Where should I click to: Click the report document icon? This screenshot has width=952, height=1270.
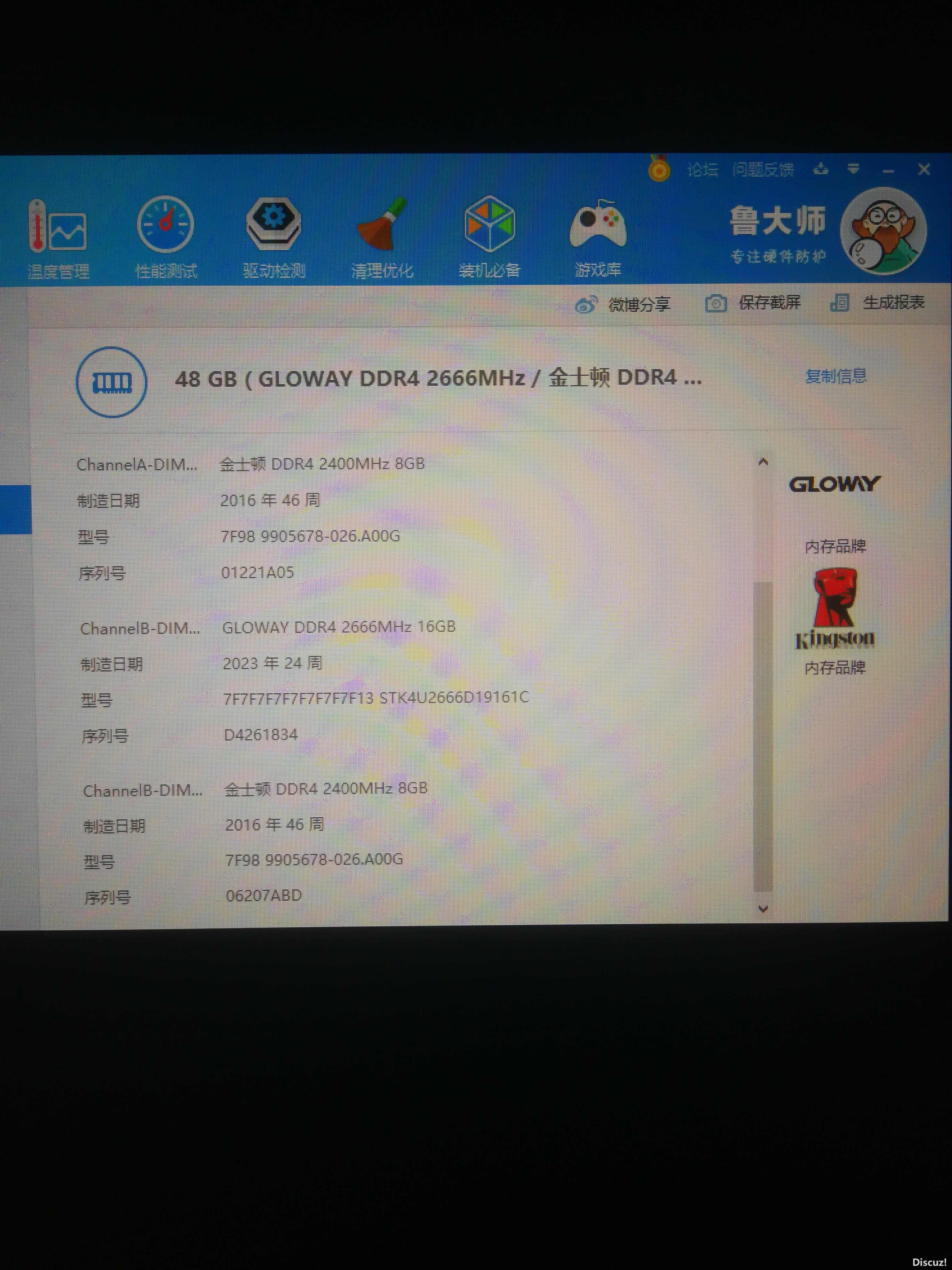(x=839, y=302)
